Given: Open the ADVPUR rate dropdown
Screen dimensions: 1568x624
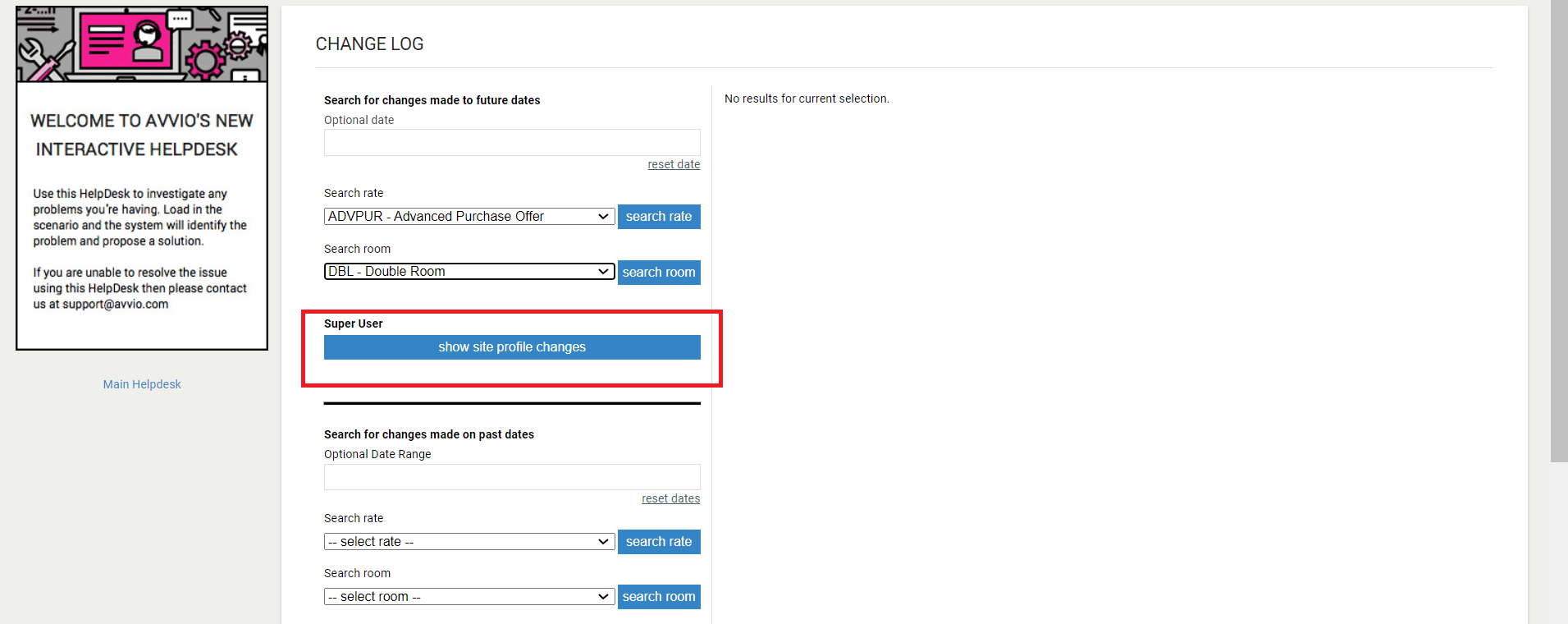Looking at the screenshot, I should (469, 216).
